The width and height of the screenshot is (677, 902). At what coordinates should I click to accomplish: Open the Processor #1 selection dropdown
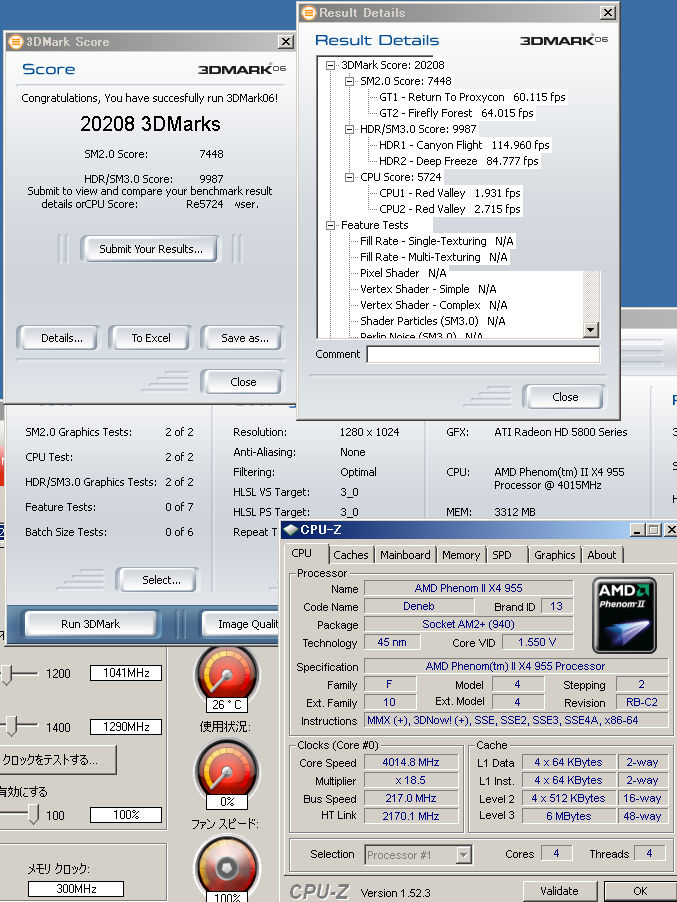click(x=463, y=855)
